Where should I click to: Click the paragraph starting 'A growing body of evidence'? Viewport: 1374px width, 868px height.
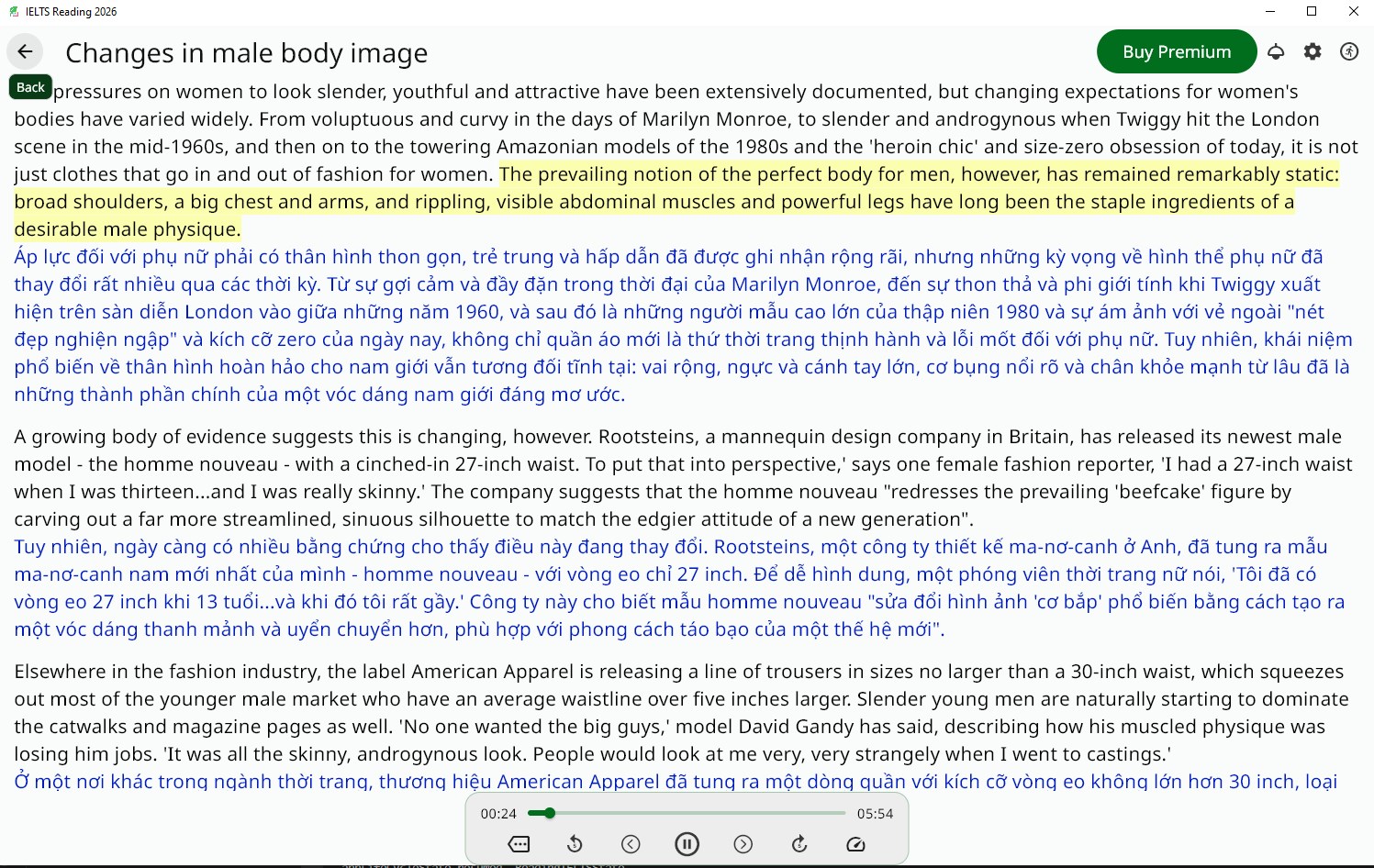[x=684, y=478]
